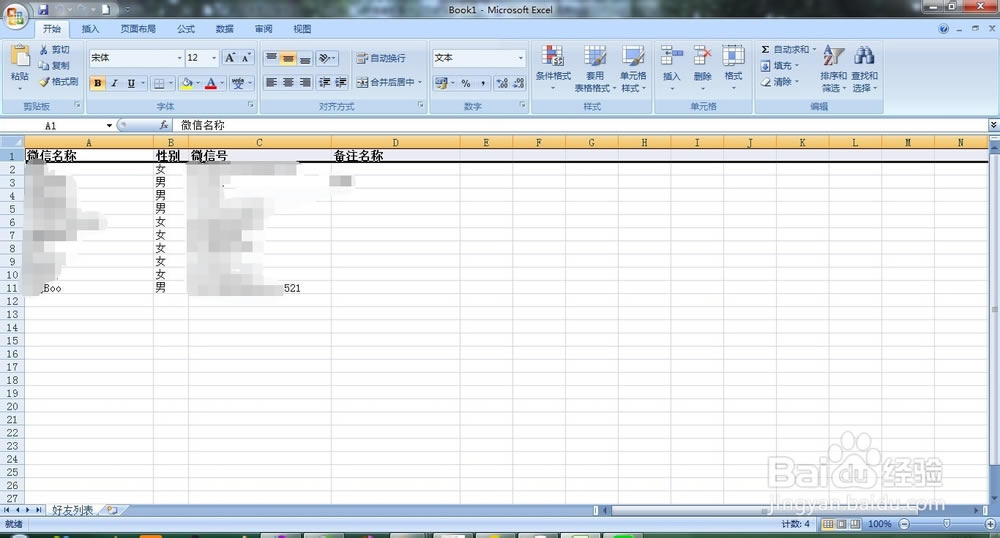Image resolution: width=1000 pixels, height=538 pixels.
Task: Apply red font color A
Action: (211, 83)
